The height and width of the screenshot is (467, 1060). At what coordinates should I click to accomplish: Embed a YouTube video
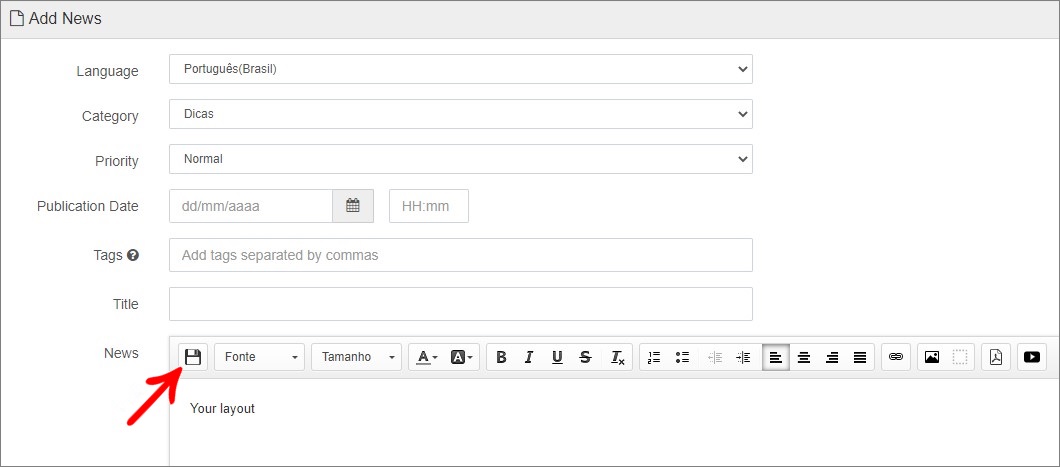pyautogui.click(x=1032, y=357)
